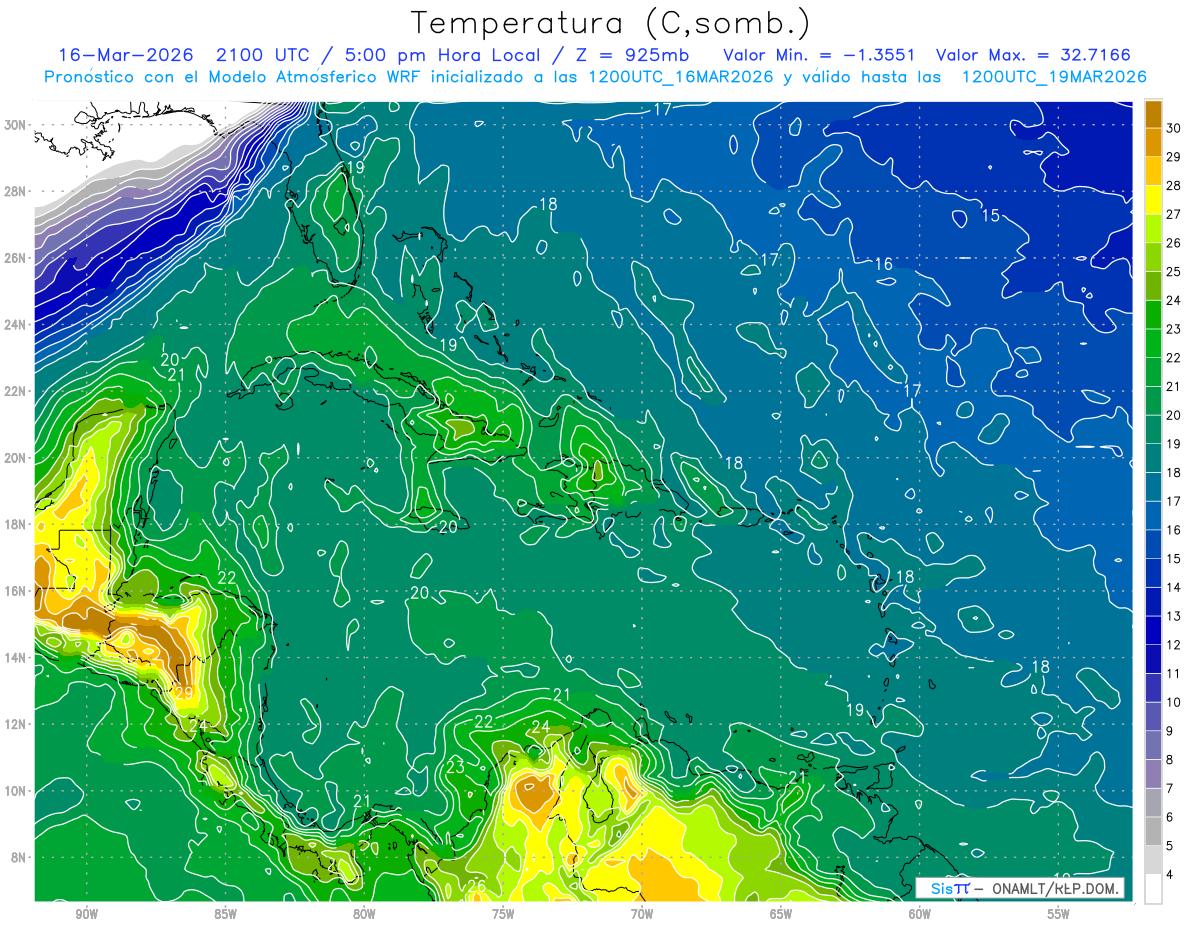Click the dark orange swatch atop the colorbar
This screenshot has width=1200, height=927.
tap(1153, 114)
